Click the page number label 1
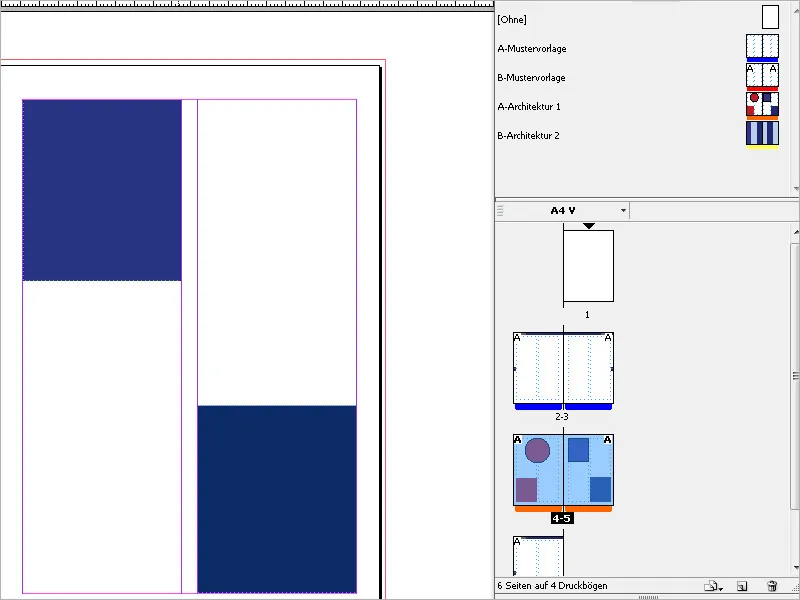The height and width of the screenshot is (600, 800). tap(587, 315)
